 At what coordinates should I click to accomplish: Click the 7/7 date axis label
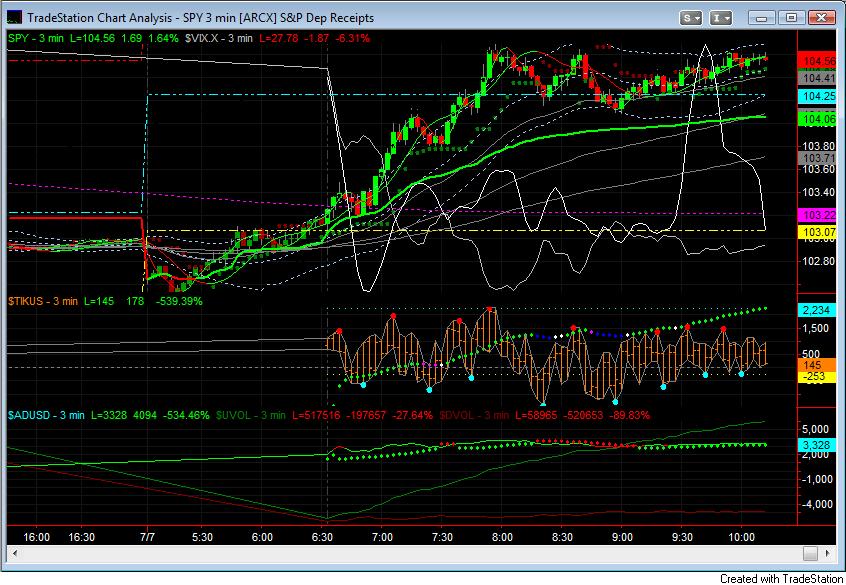tap(147, 537)
